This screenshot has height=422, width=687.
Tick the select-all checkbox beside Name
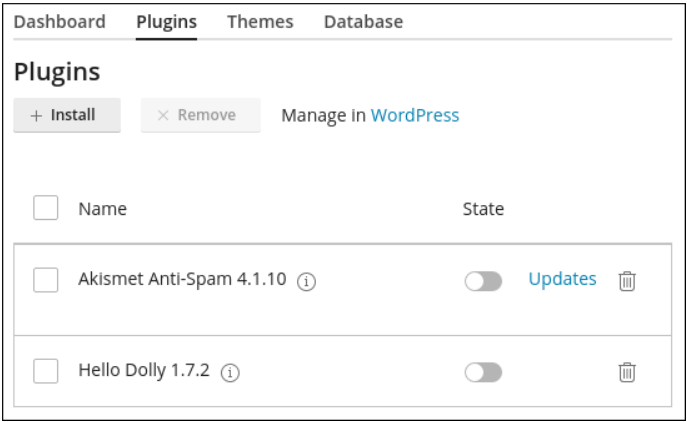(x=46, y=208)
